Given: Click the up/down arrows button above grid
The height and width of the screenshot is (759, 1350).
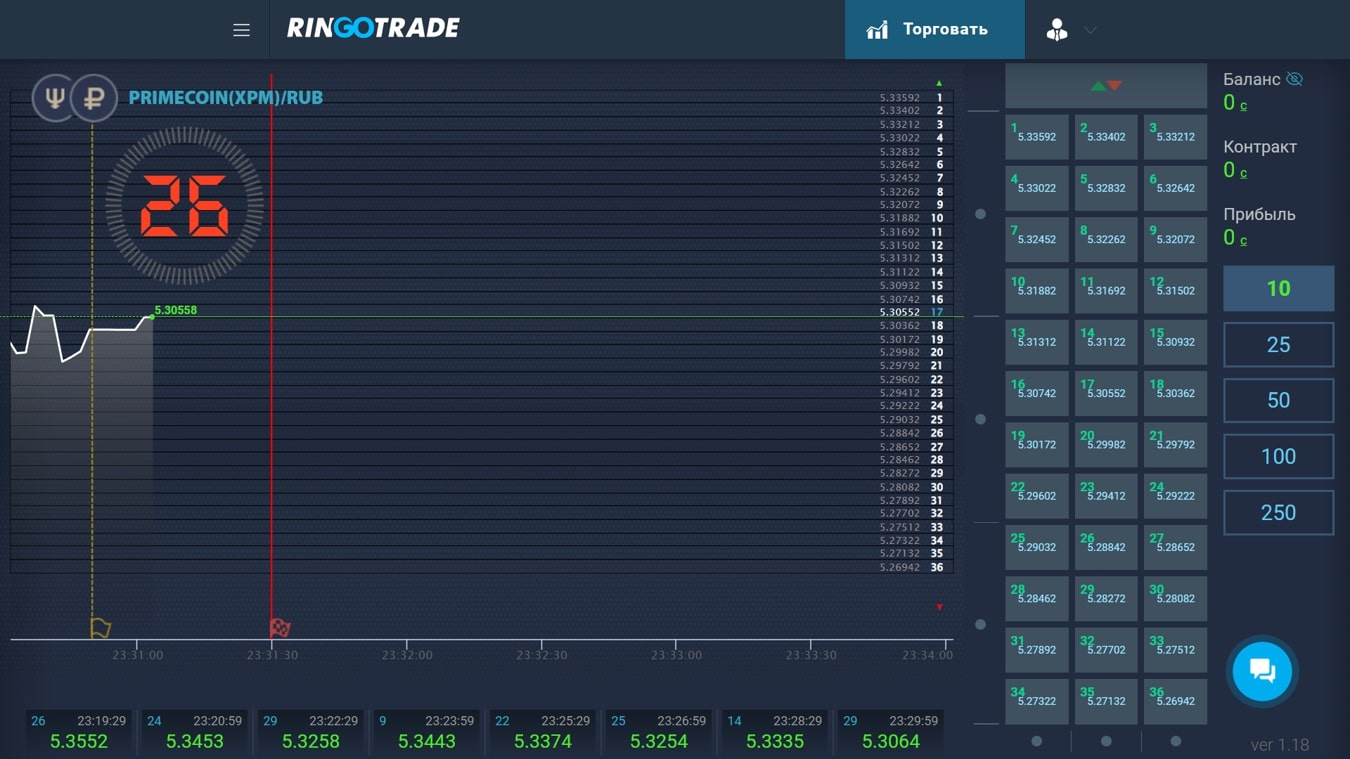Looking at the screenshot, I should [x=1106, y=86].
